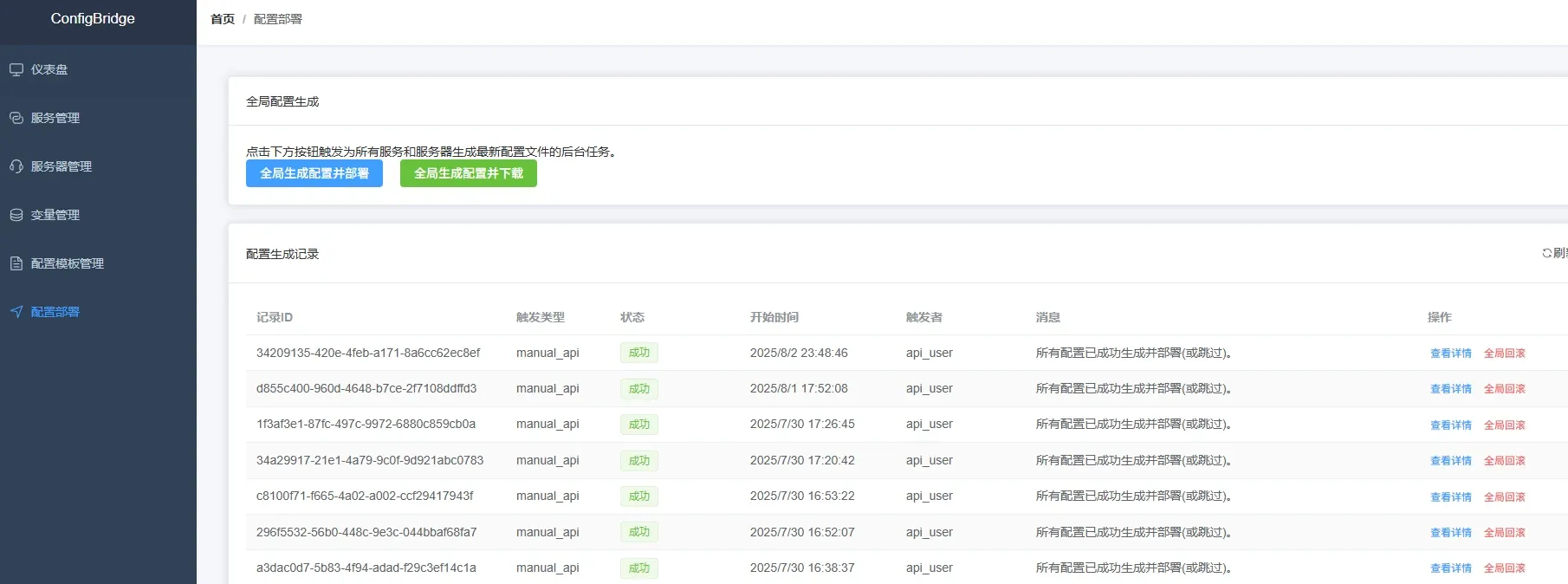Click 全局回滚 for record 296f5532-56b0

pyautogui.click(x=1505, y=533)
